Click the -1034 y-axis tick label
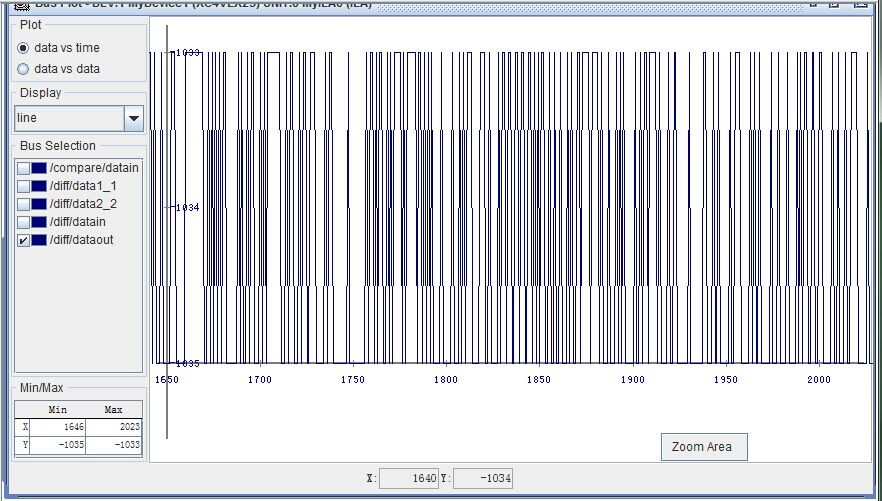Image resolution: width=882 pixels, height=501 pixels. coord(186,208)
